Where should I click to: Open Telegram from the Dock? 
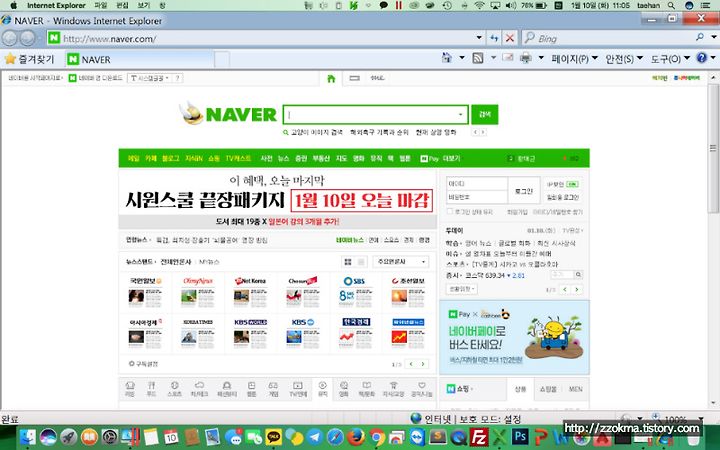point(315,437)
